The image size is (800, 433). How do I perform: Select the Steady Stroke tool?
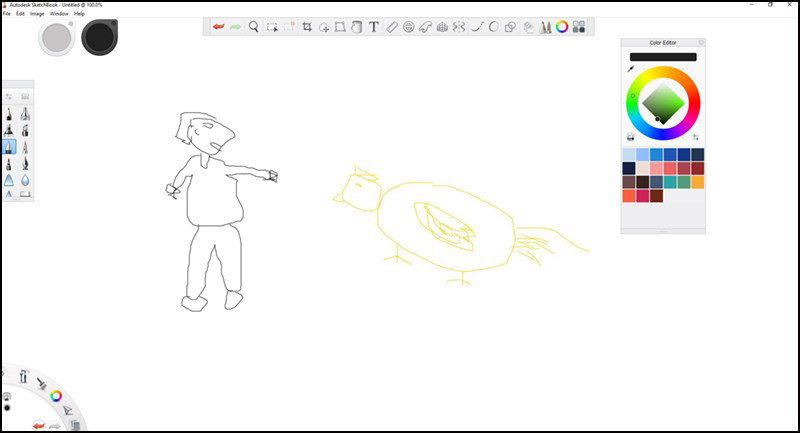pyautogui.click(x=477, y=27)
